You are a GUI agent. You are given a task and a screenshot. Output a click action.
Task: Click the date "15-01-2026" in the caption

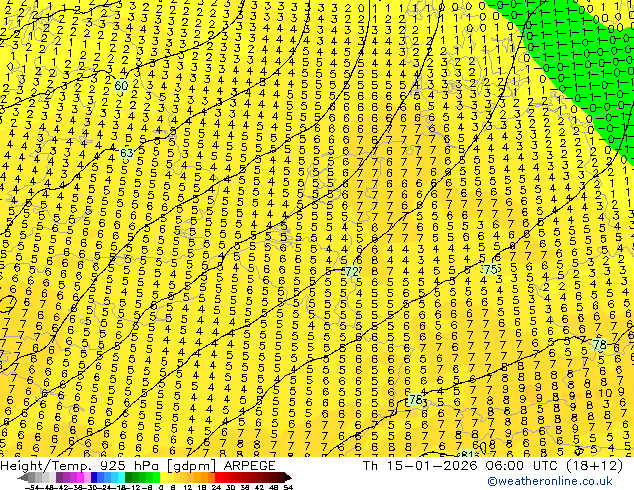[x=432, y=465]
